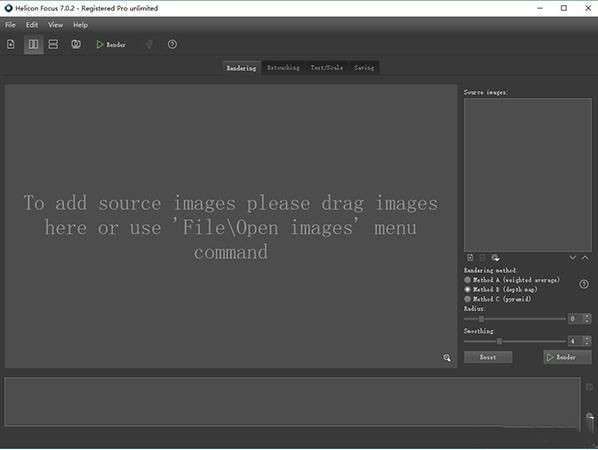This screenshot has height=450, width=598.
Task: Click the up chevron under Source images list
Action: pos(585,258)
